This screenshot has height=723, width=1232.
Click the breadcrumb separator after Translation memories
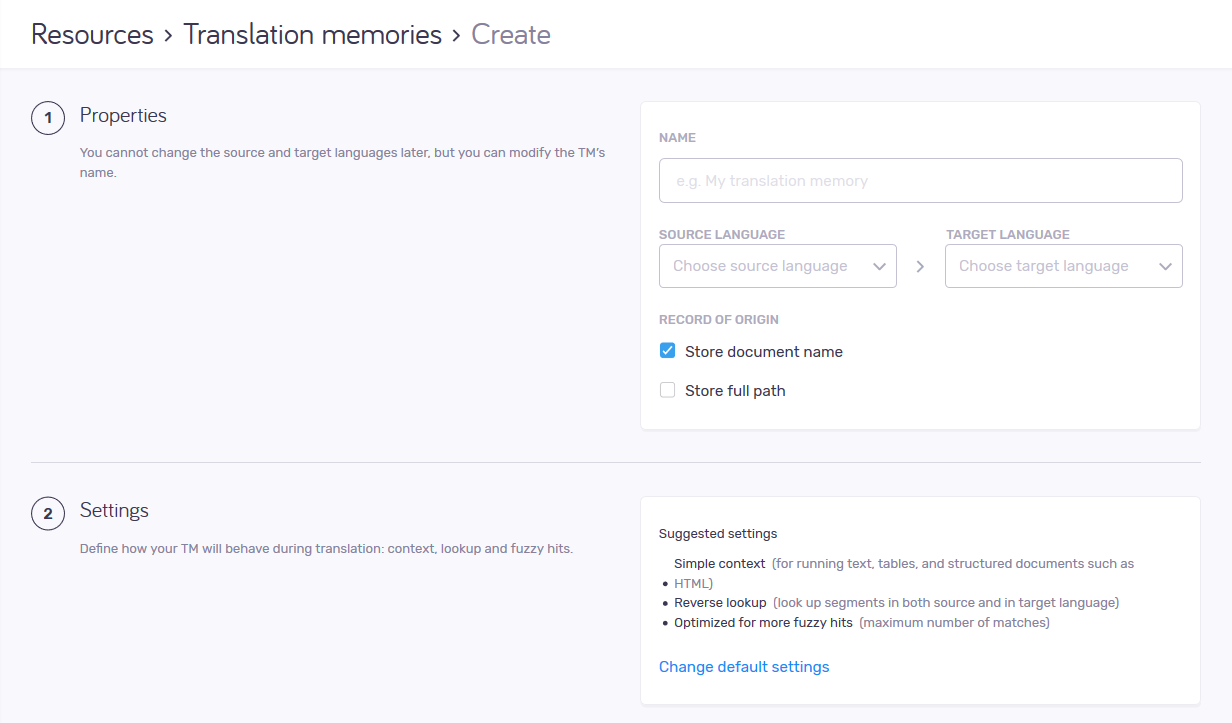[x=459, y=34]
